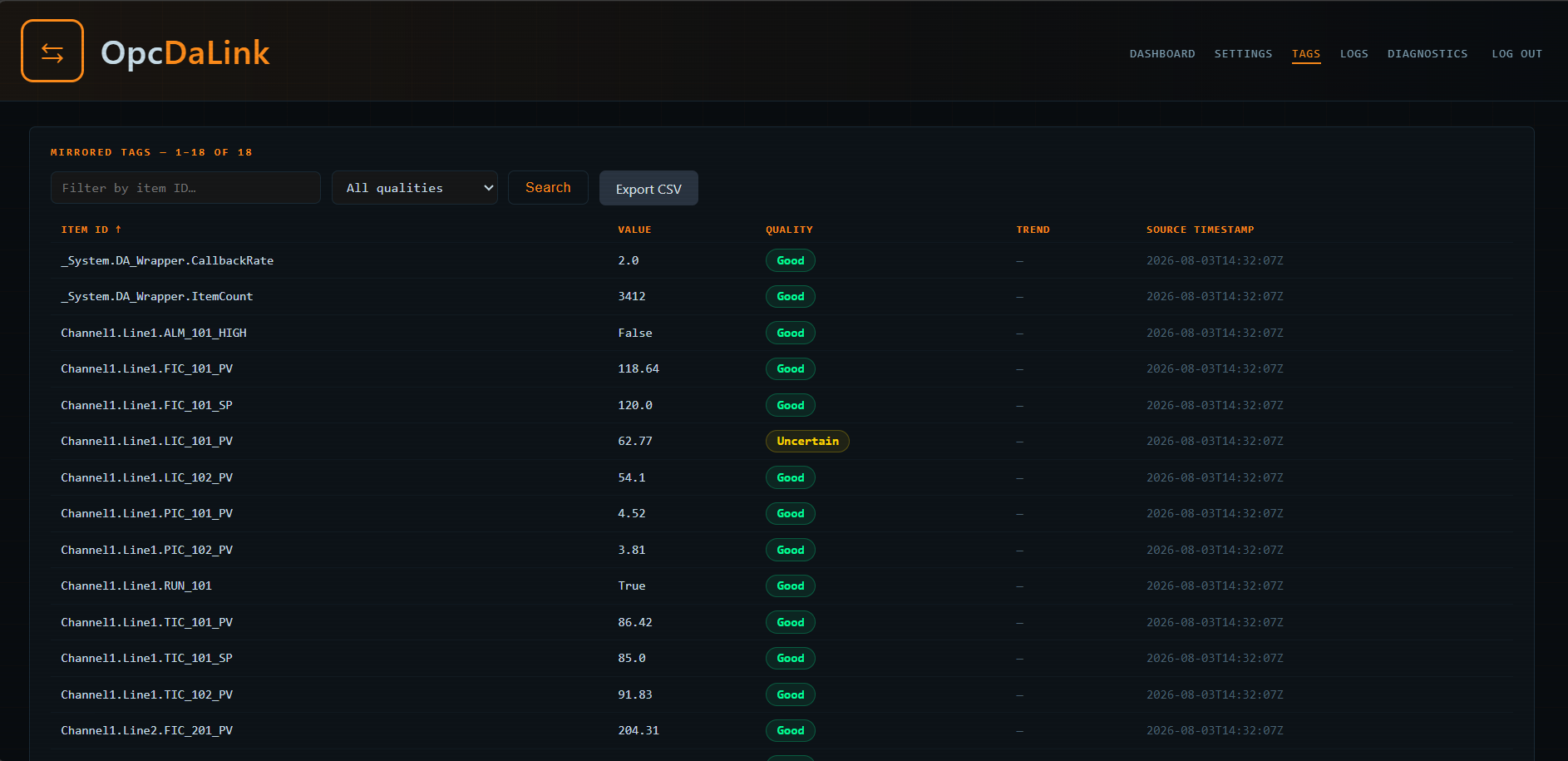Open Diagnostics from the top nav

coord(1427,53)
